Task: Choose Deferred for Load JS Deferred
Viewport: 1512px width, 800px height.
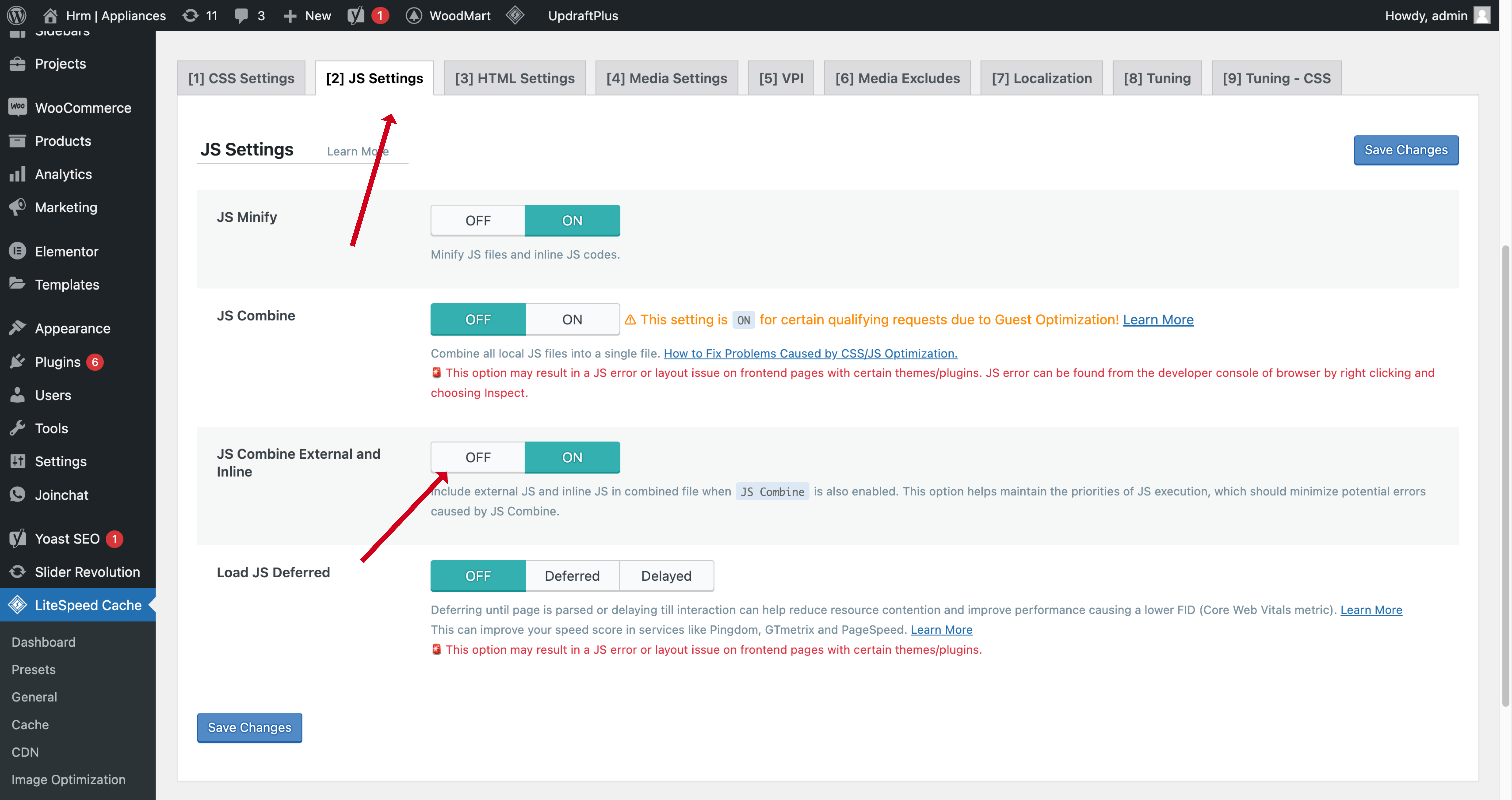Action: [x=572, y=576]
